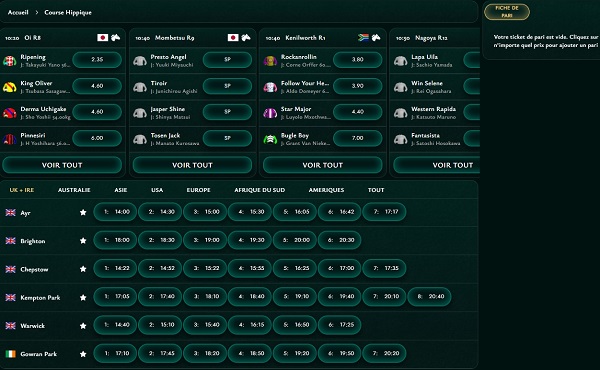Screen dimensions: 600x370
Task: Click Presto Angel's grey silk icon
Action: 140,60
